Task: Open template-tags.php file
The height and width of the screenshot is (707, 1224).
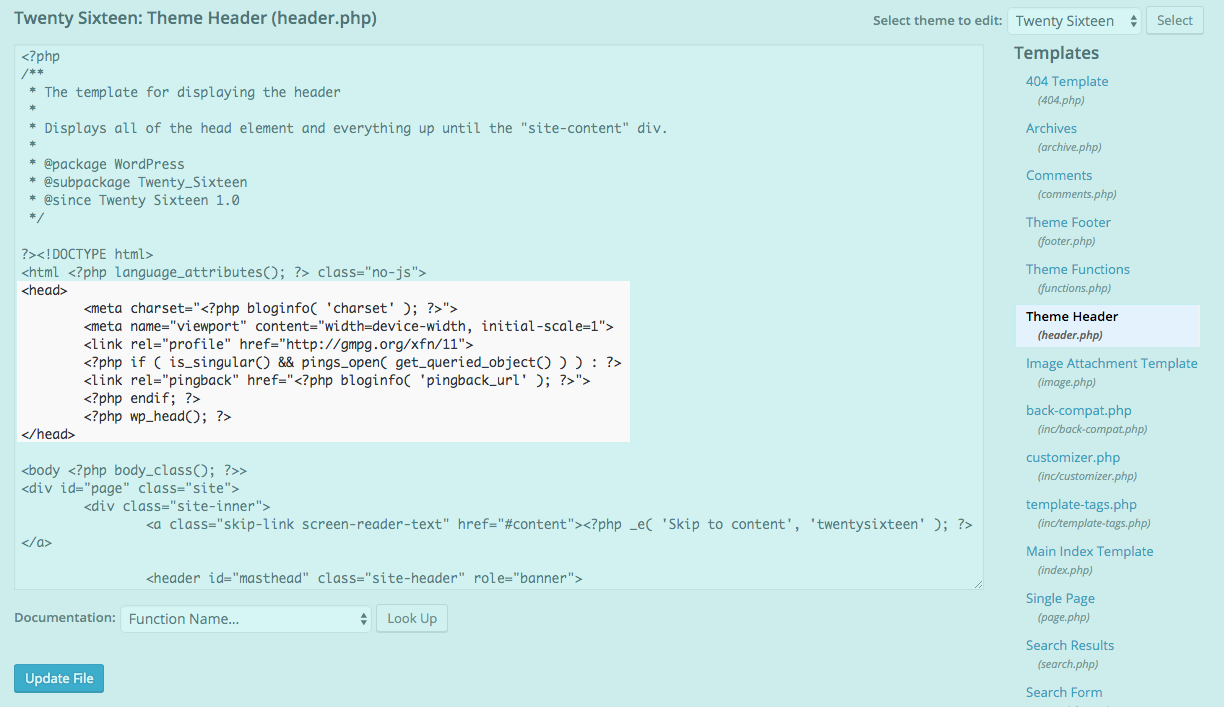Action: [1081, 505]
